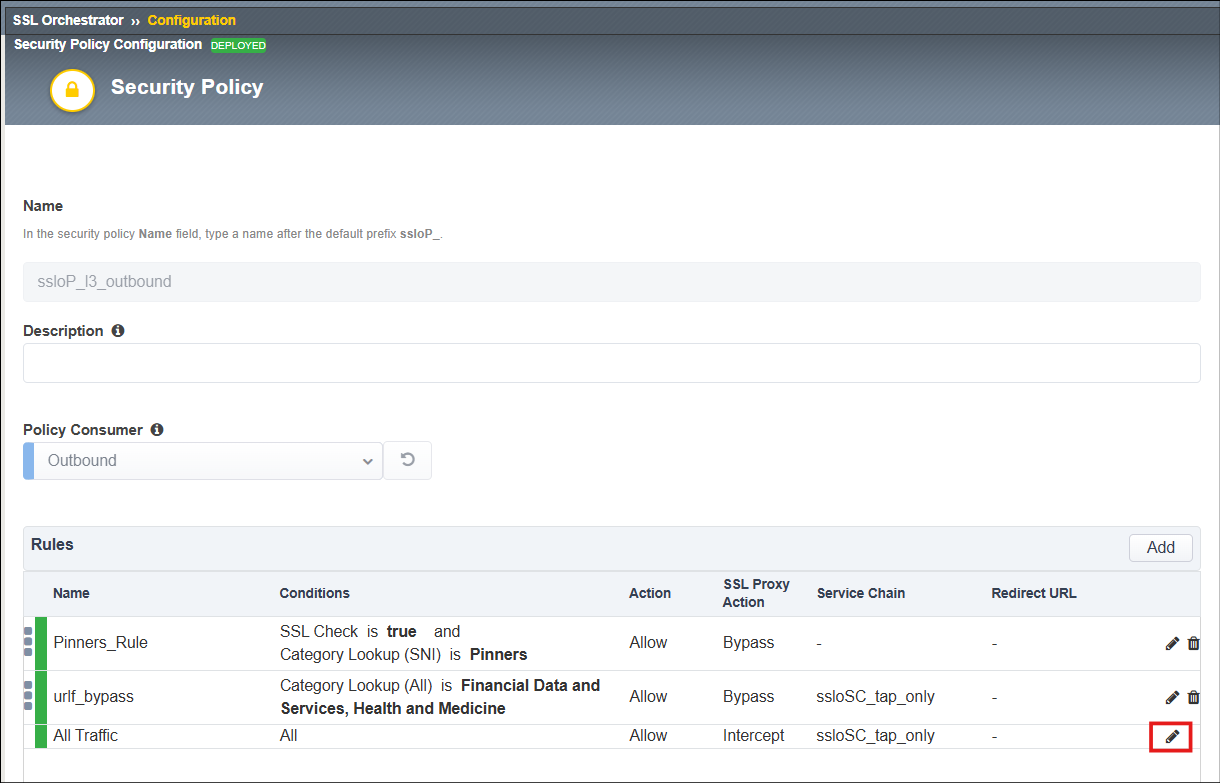Go to SSL Orchestrator in the breadcrumb
The image size is (1220, 783).
coord(68,20)
